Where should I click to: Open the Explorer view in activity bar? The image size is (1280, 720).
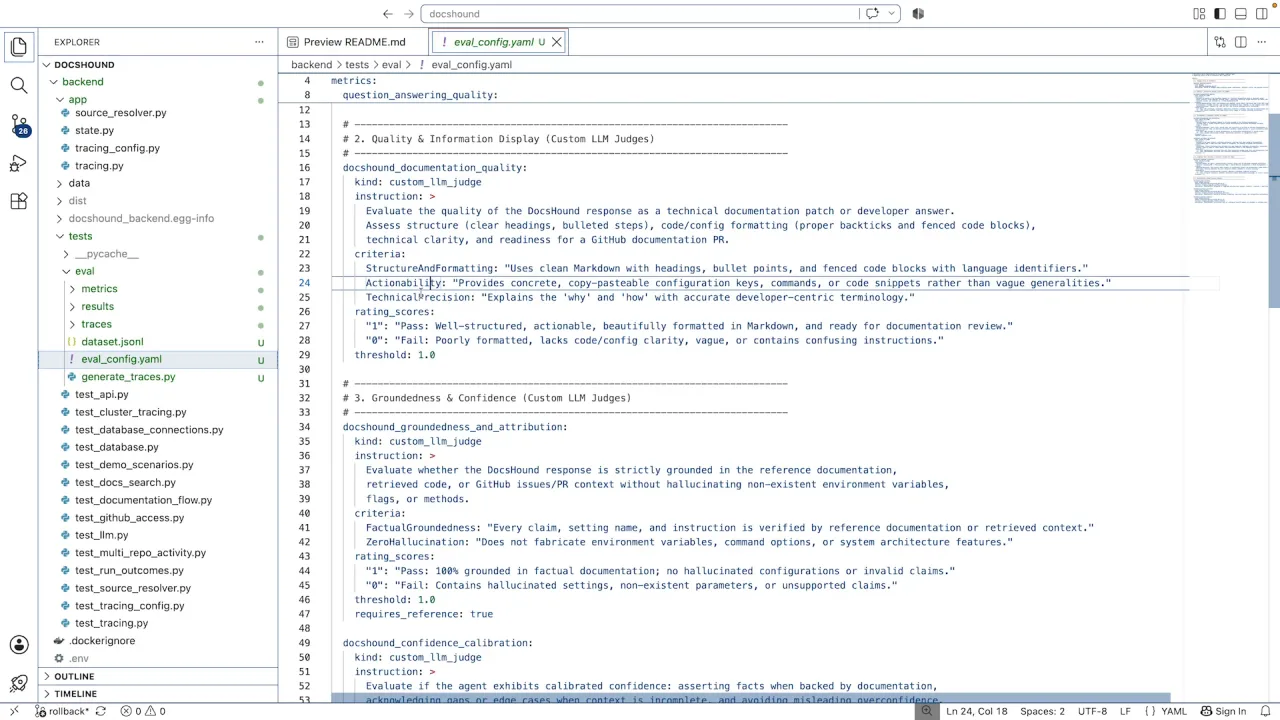[x=19, y=47]
